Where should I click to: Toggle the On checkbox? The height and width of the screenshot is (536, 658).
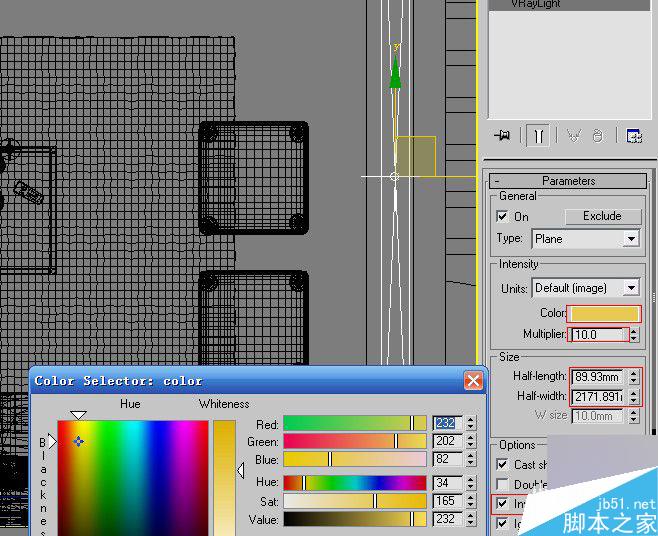point(502,217)
